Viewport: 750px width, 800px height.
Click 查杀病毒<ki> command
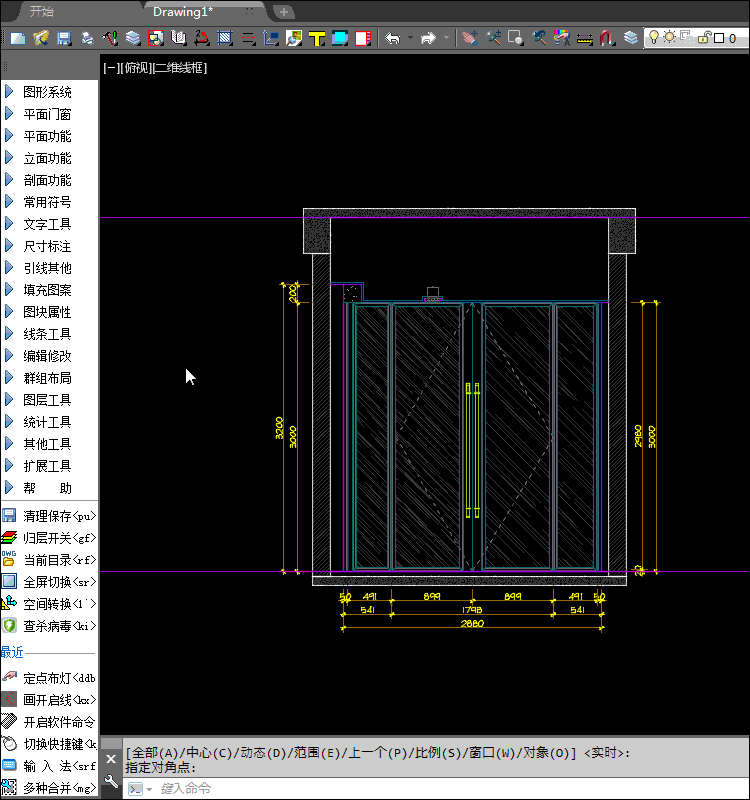pos(49,626)
